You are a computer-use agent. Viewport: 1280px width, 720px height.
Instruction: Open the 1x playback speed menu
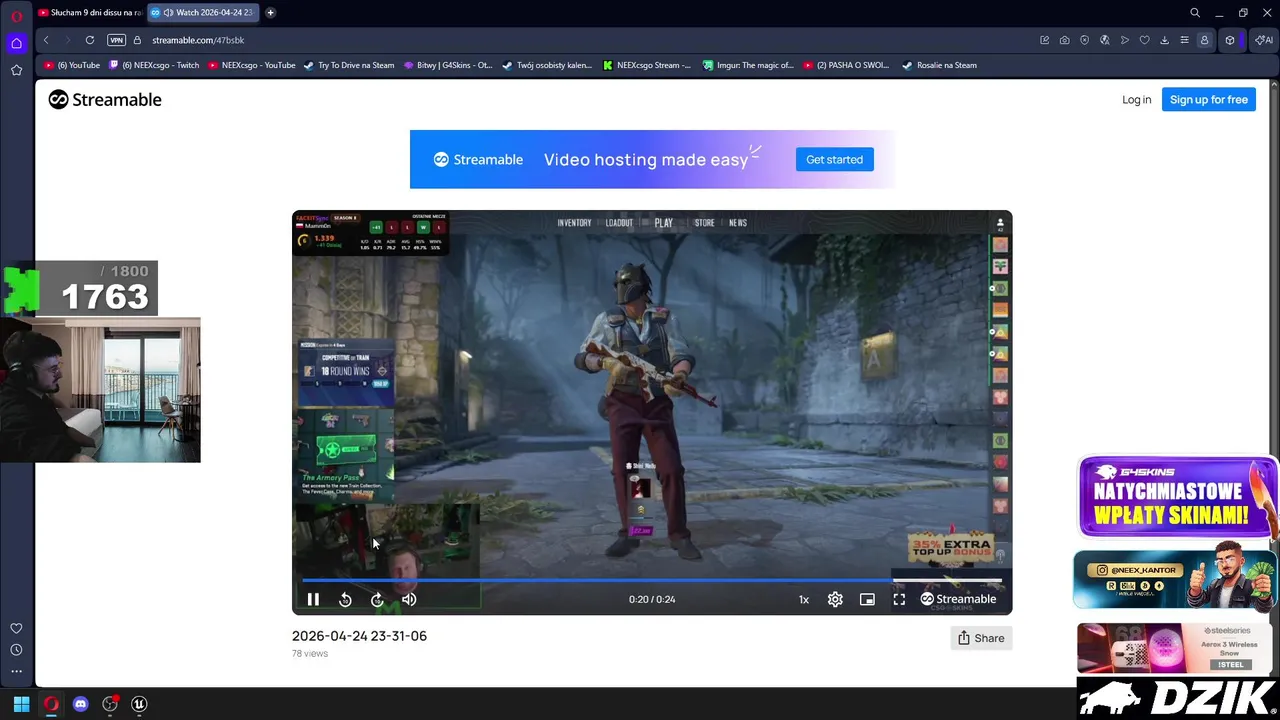803,599
